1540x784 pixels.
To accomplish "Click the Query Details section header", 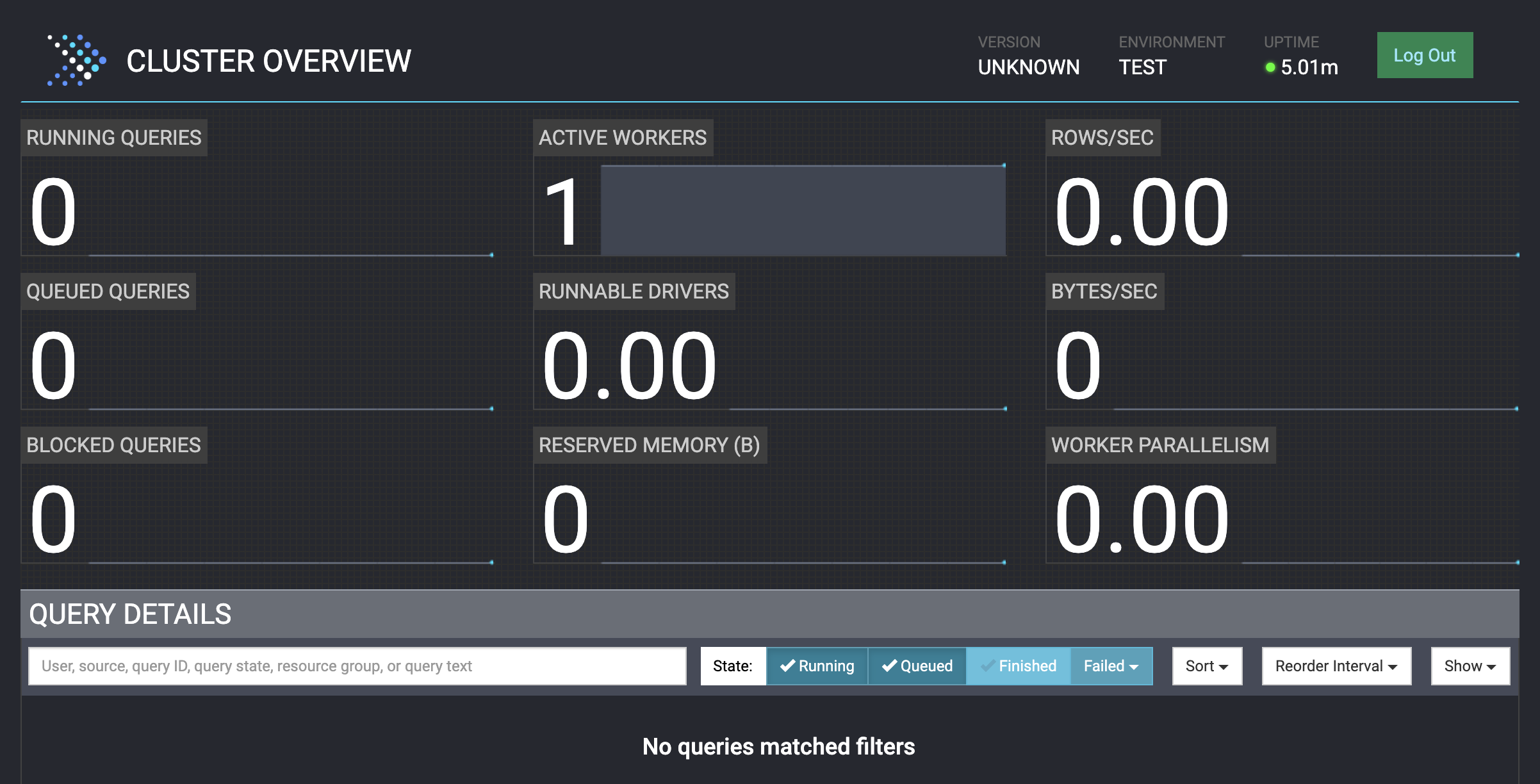I will [130, 614].
